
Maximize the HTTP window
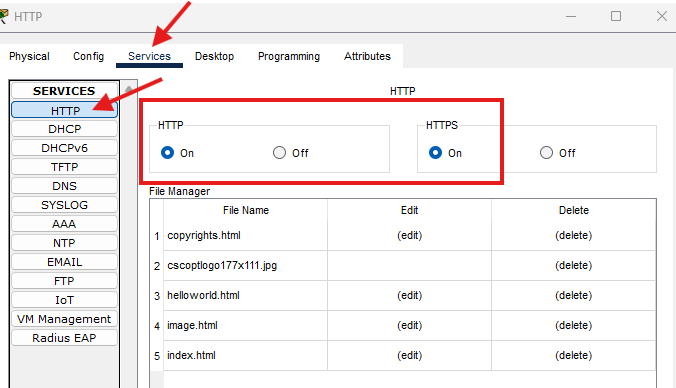[616, 16]
